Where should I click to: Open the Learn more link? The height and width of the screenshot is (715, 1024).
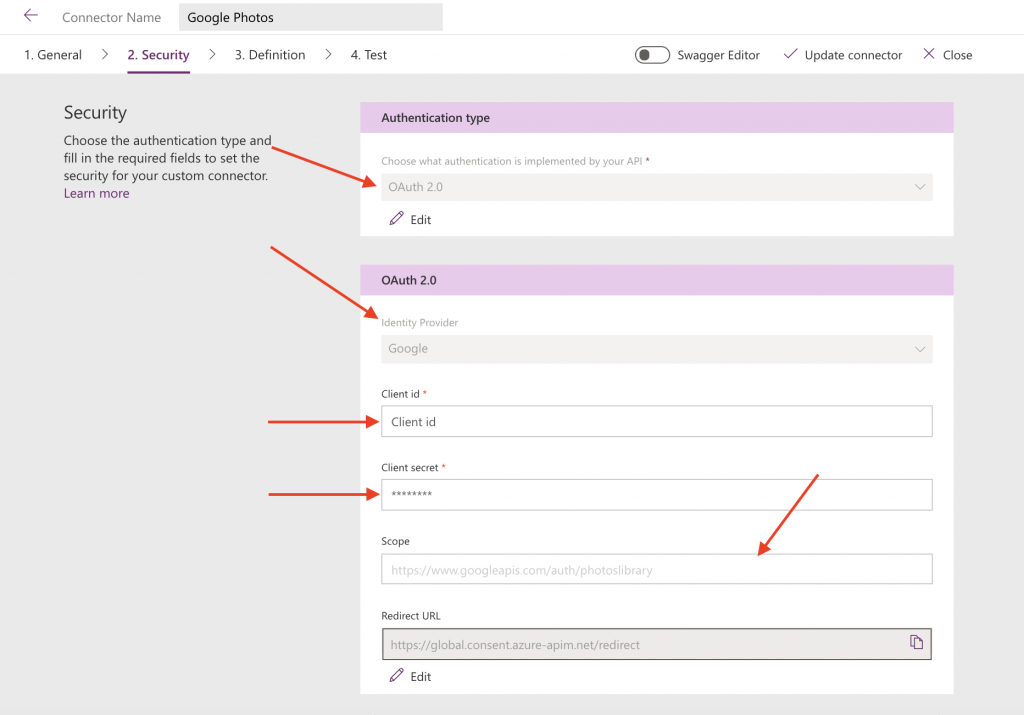pyautogui.click(x=96, y=193)
